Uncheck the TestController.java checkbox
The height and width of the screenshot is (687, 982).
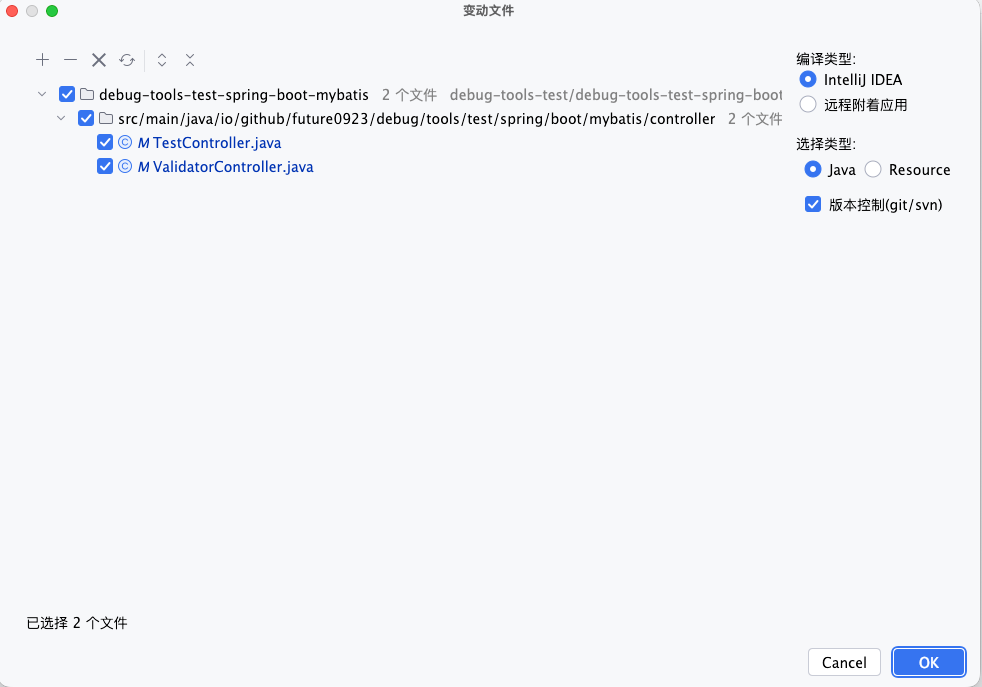105,142
